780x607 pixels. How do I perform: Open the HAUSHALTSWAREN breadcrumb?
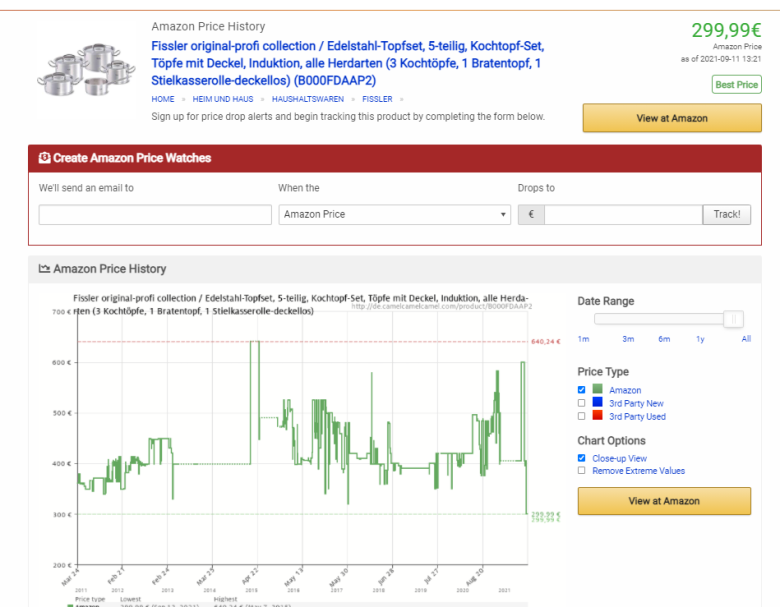307,99
